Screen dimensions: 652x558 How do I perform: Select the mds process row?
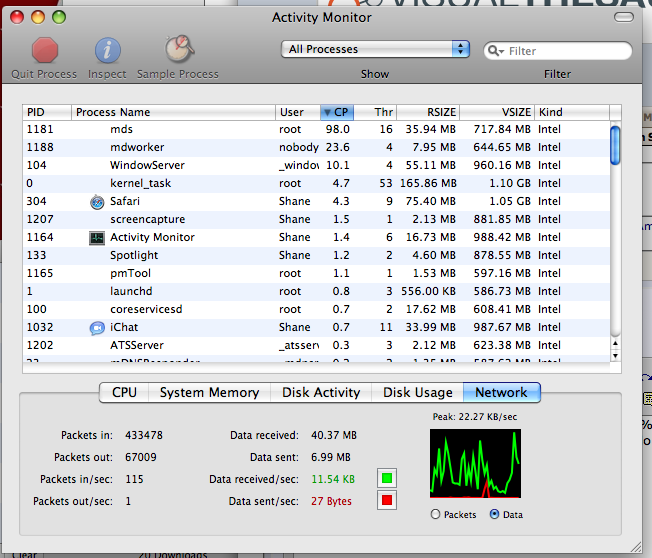point(316,129)
